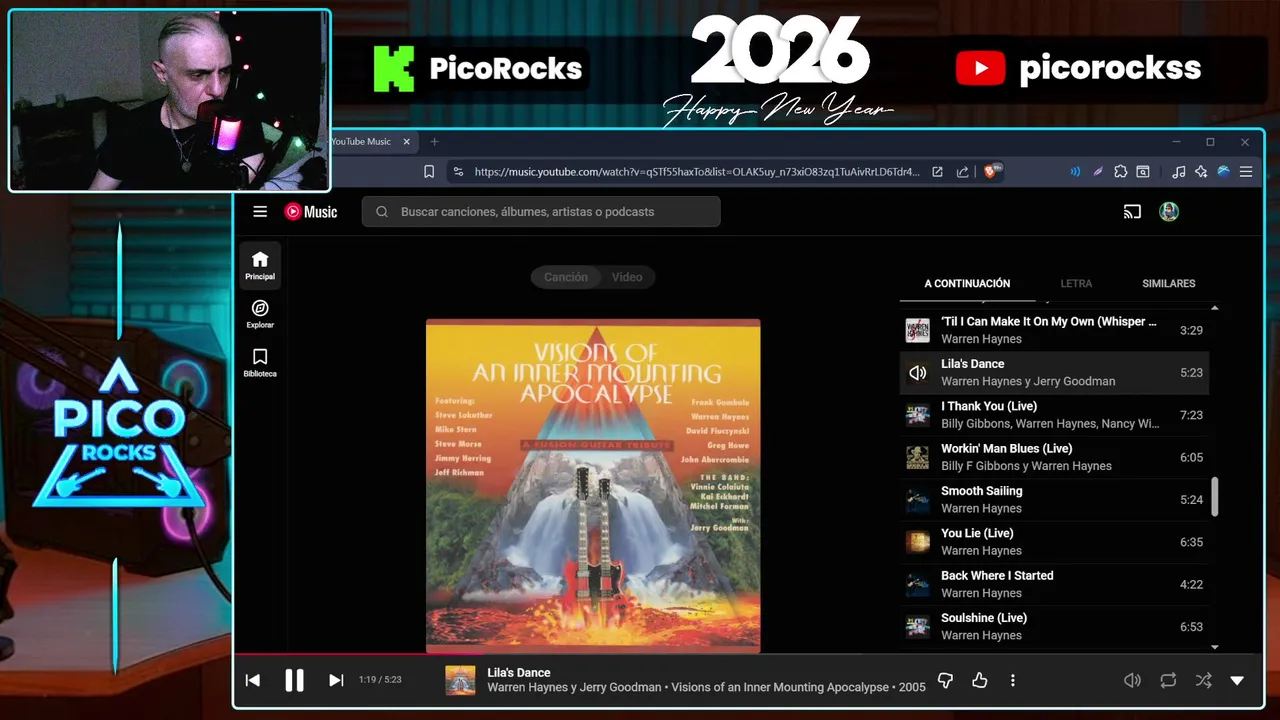Viewport: 1280px width, 720px height.
Task: Bookmark this page in the browser
Action: pyautogui.click(x=429, y=172)
